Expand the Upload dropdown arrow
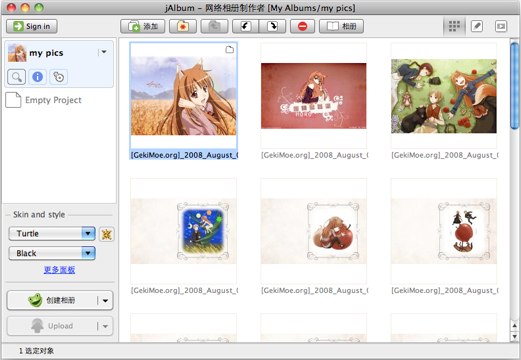The image size is (521, 360). click(x=105, y=326)
